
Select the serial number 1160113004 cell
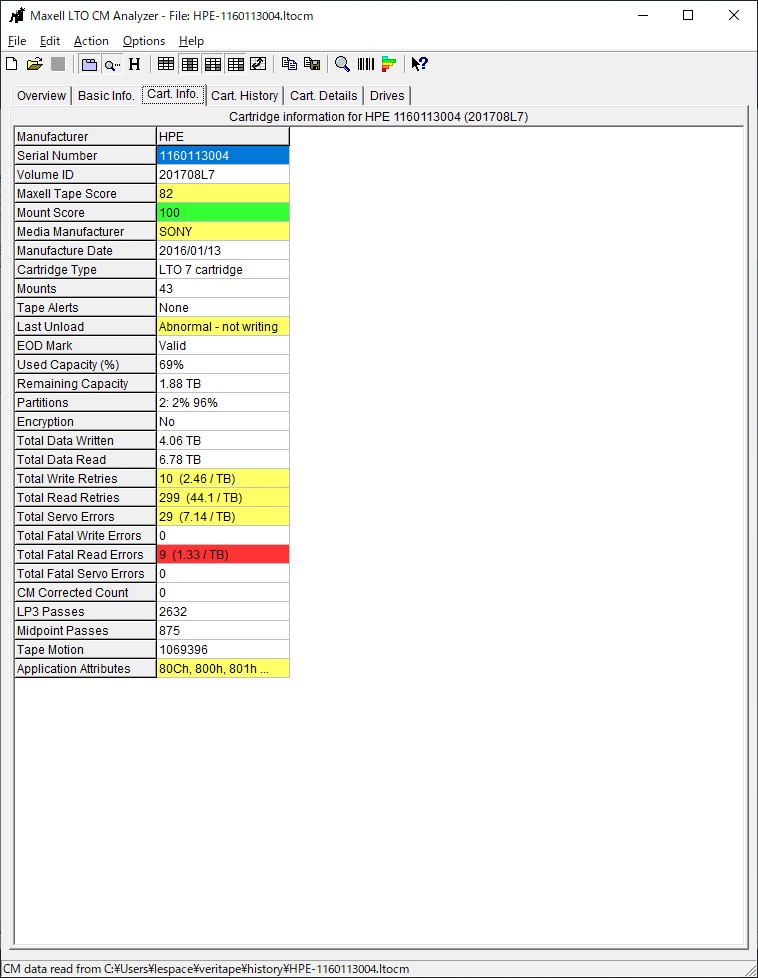[x=223, y=155]
